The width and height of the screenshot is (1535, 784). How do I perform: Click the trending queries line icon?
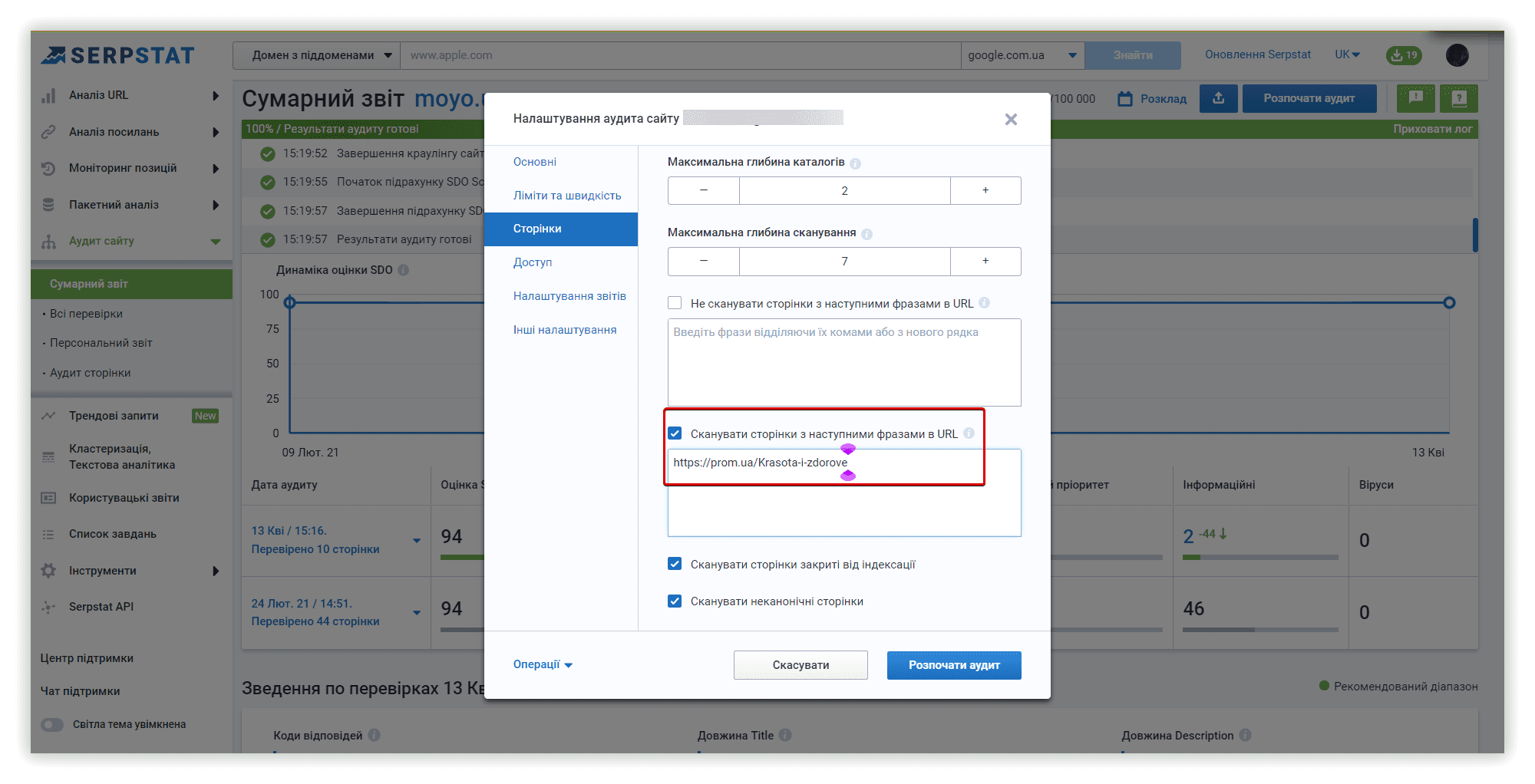point(48,416)
